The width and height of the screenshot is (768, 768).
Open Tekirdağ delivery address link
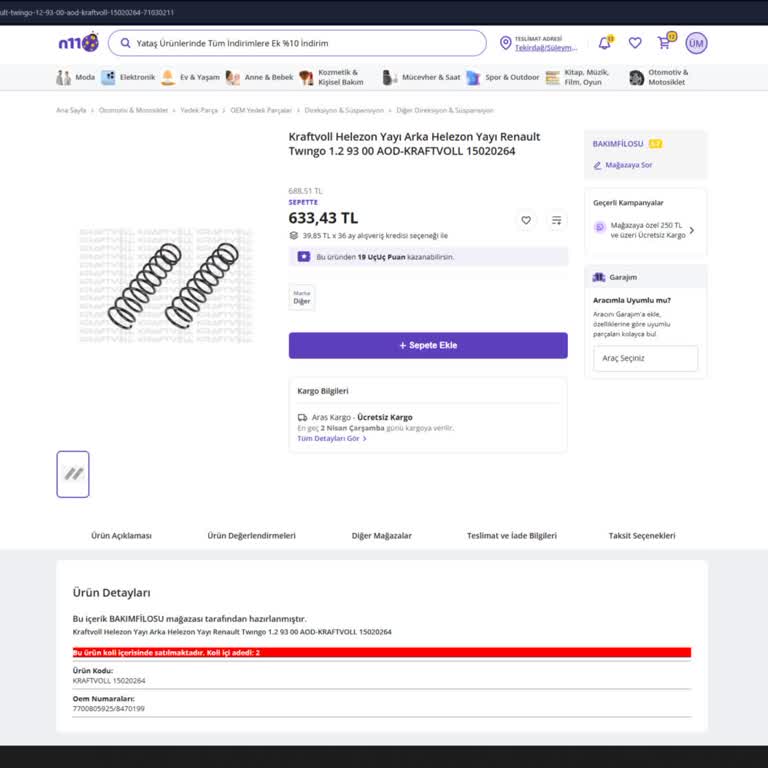(546, 48)
